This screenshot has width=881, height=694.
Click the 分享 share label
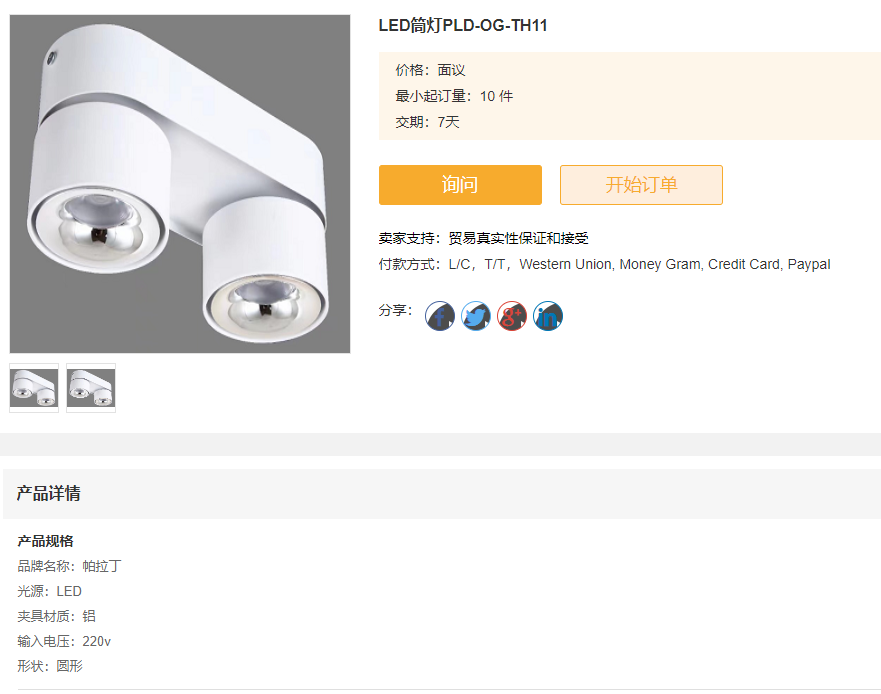pyautogui.click(x=396, y=310)
